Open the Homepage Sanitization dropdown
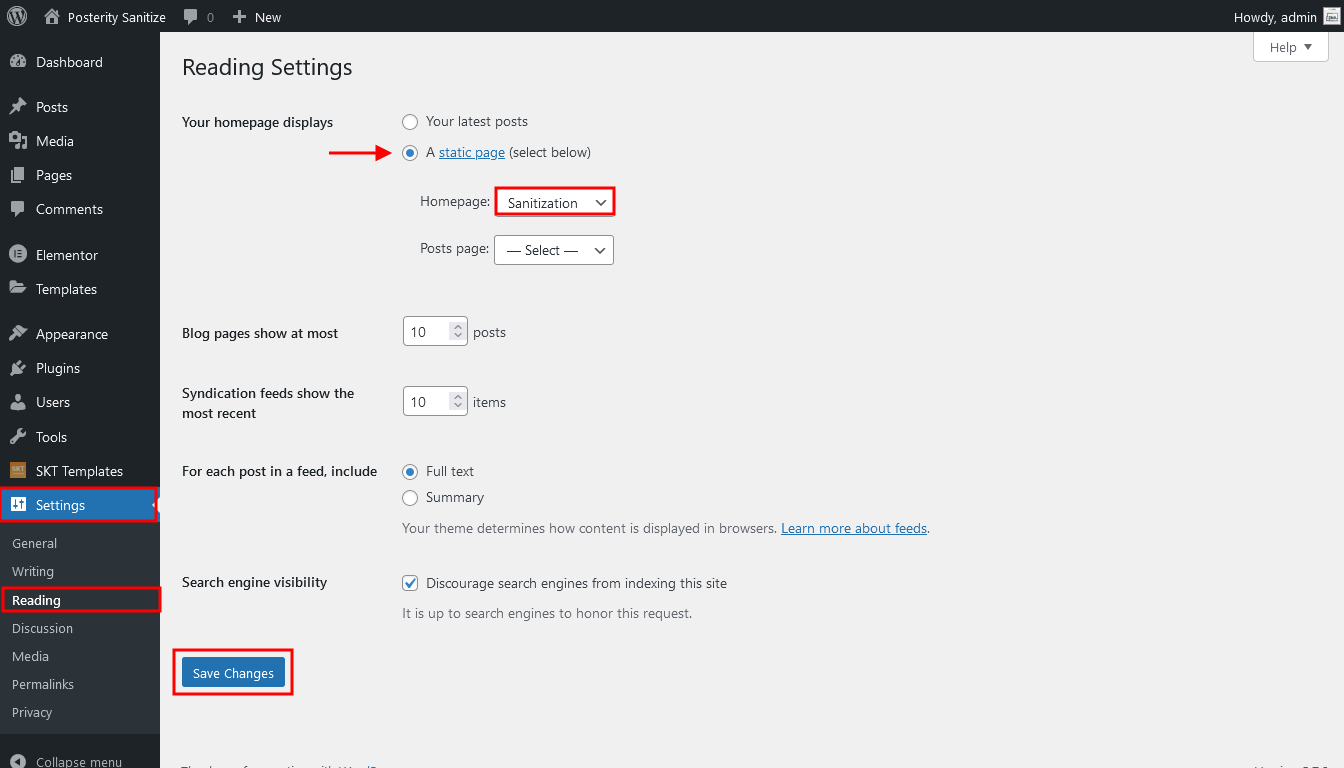1344x768 pixels. pos(554,202)
